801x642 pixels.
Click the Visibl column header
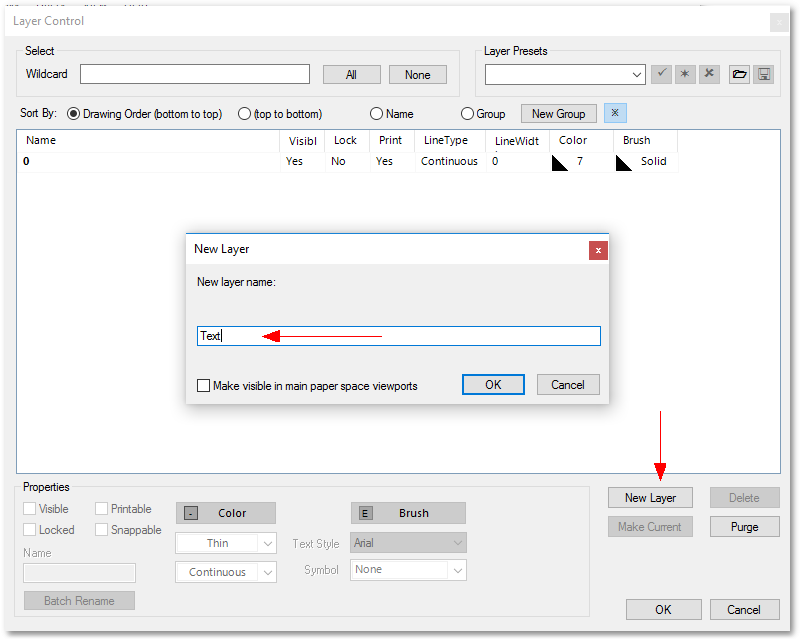pos(302,140)
